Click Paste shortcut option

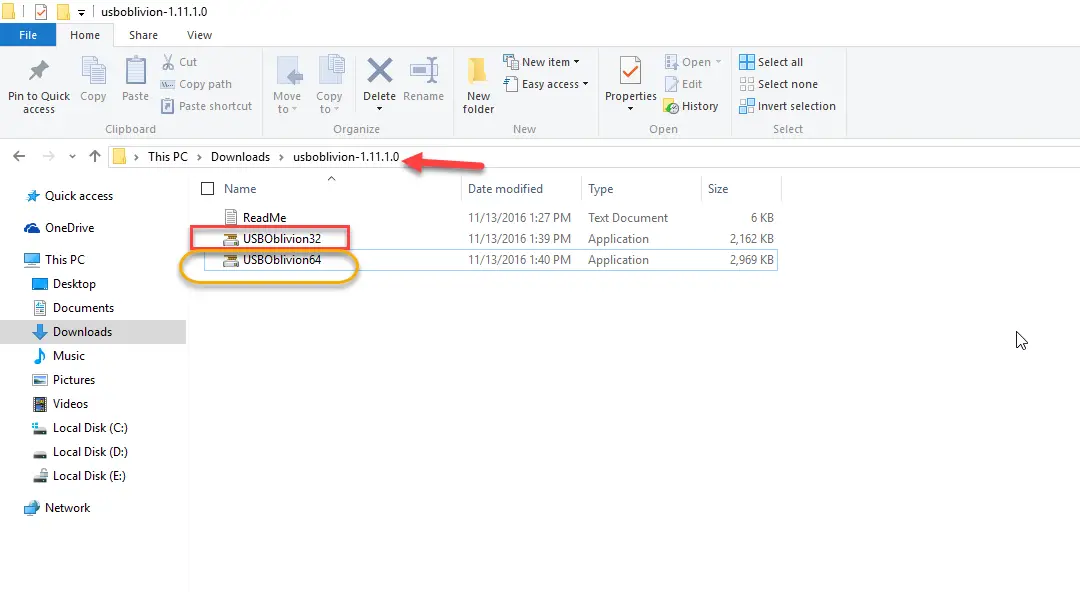[207, 106]
